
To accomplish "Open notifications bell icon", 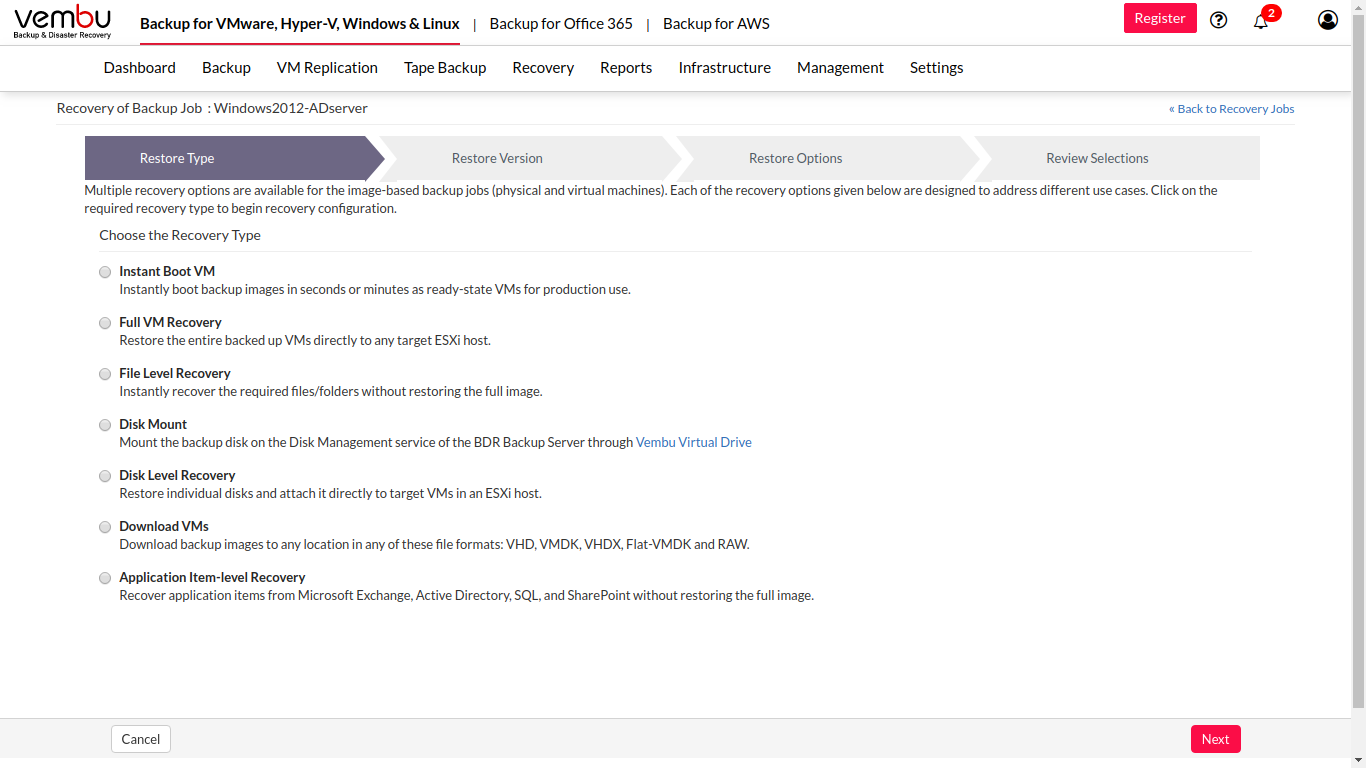I will 1261,20.
